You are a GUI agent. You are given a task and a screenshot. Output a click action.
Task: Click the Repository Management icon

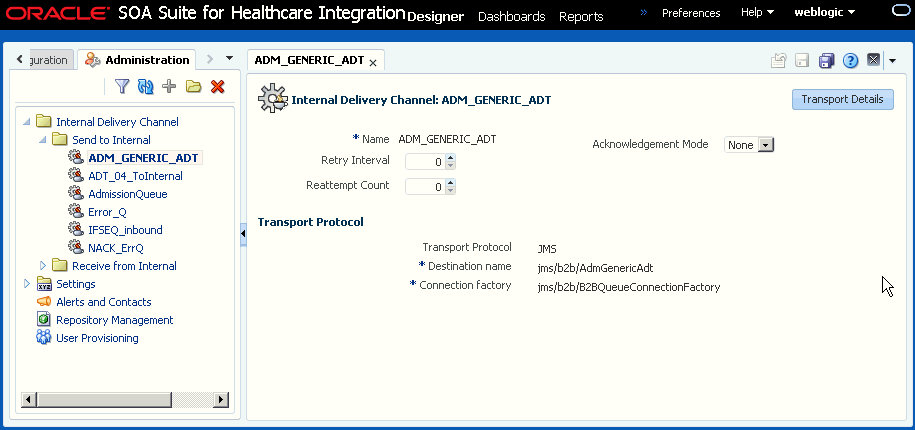43,320
